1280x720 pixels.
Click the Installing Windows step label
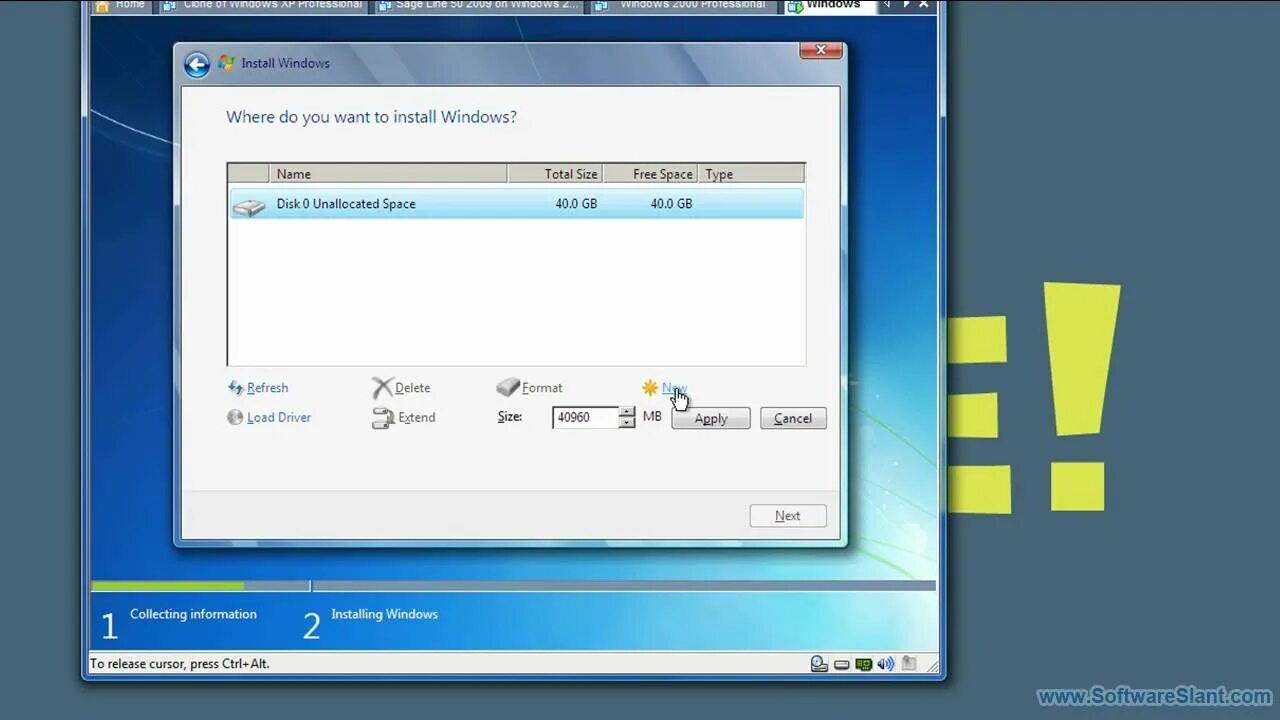(385, 614)
